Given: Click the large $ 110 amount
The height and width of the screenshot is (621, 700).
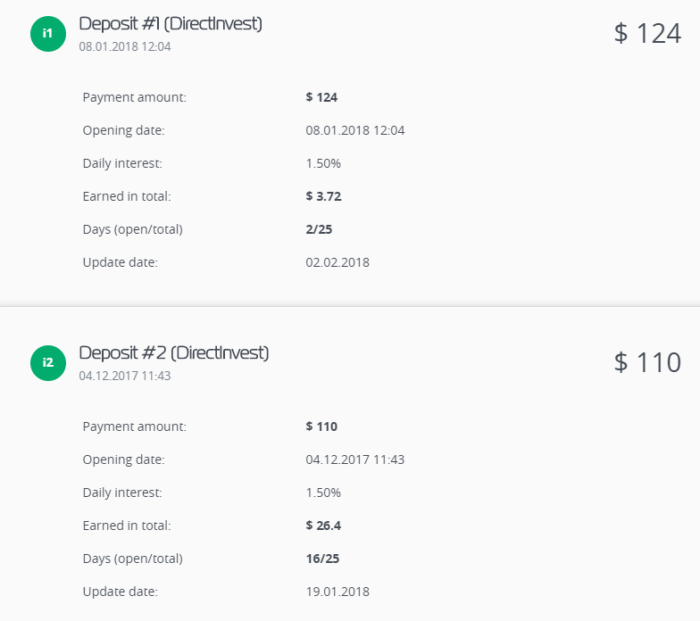Looking at the screenshot, I should (x=647, y=362).
